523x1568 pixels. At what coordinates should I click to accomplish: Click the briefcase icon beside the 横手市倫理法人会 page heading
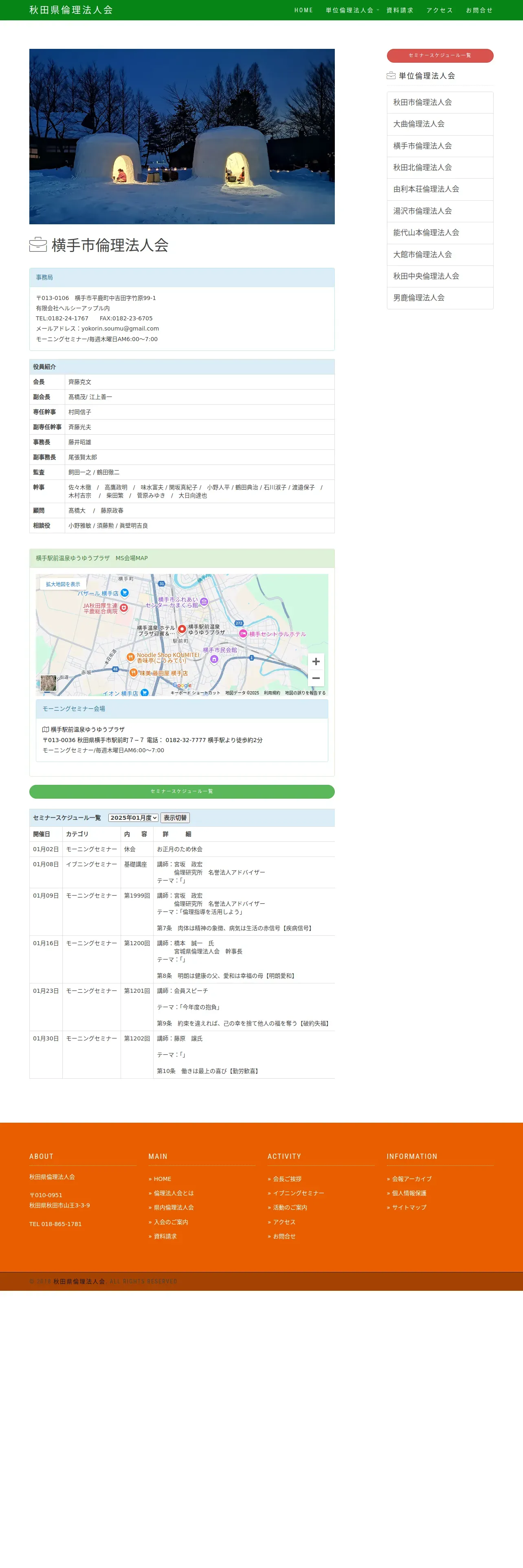coord(38,244)
